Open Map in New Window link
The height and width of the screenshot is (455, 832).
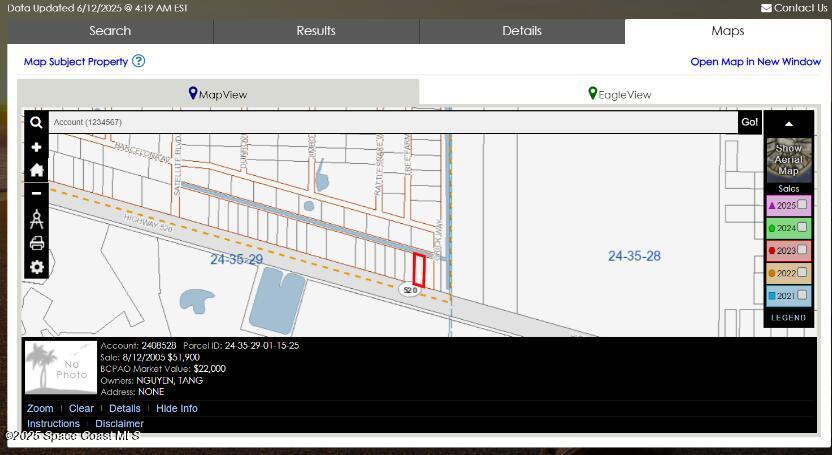pyautogui.click(x=755, y=62)
